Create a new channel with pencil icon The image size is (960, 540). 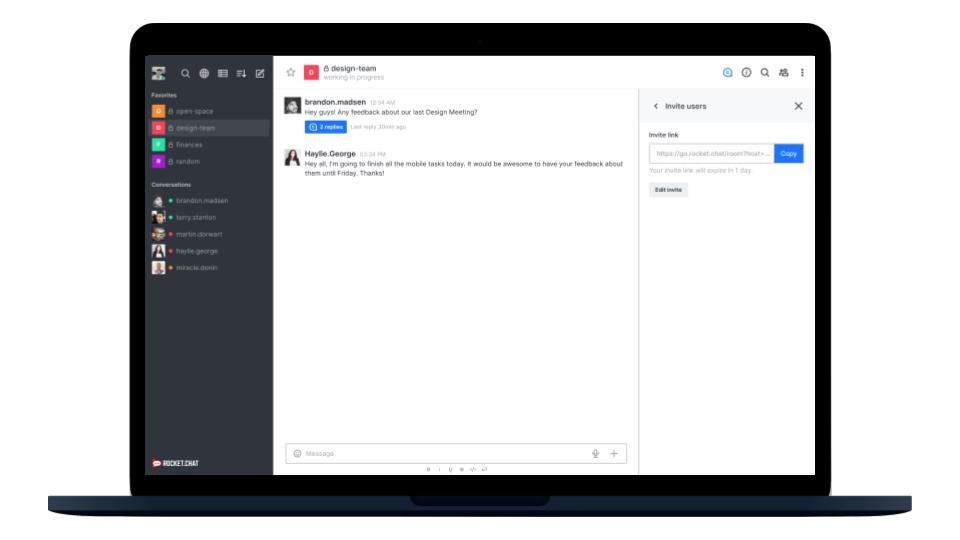pyautogui.click(x=260, y=73)
